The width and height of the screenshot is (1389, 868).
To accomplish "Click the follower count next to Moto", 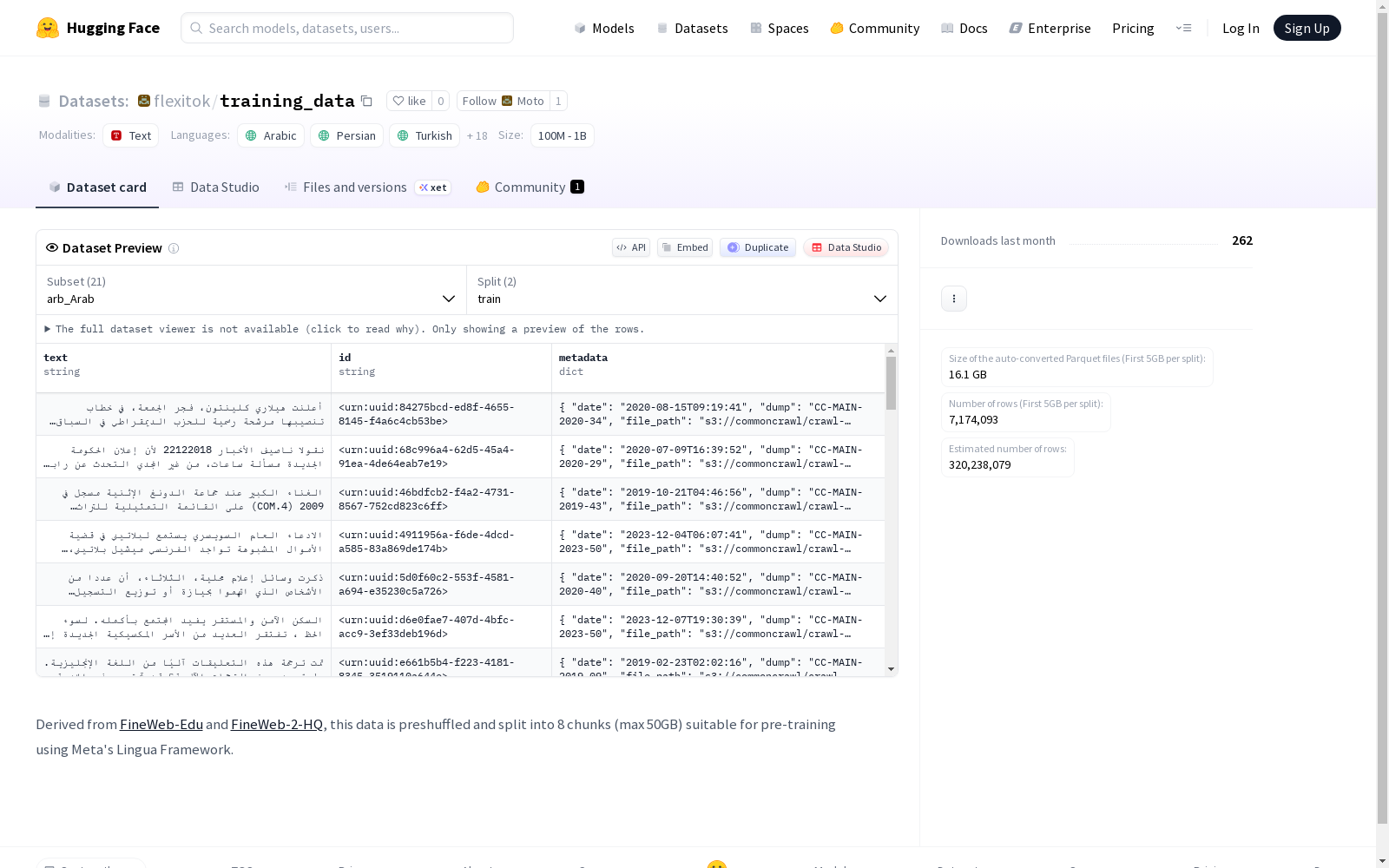I will [558, 101].
